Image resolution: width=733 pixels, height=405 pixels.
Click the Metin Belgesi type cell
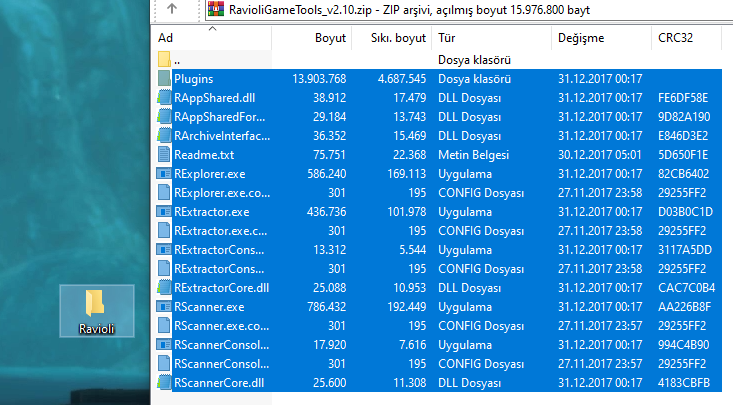(x=473, y=155)
